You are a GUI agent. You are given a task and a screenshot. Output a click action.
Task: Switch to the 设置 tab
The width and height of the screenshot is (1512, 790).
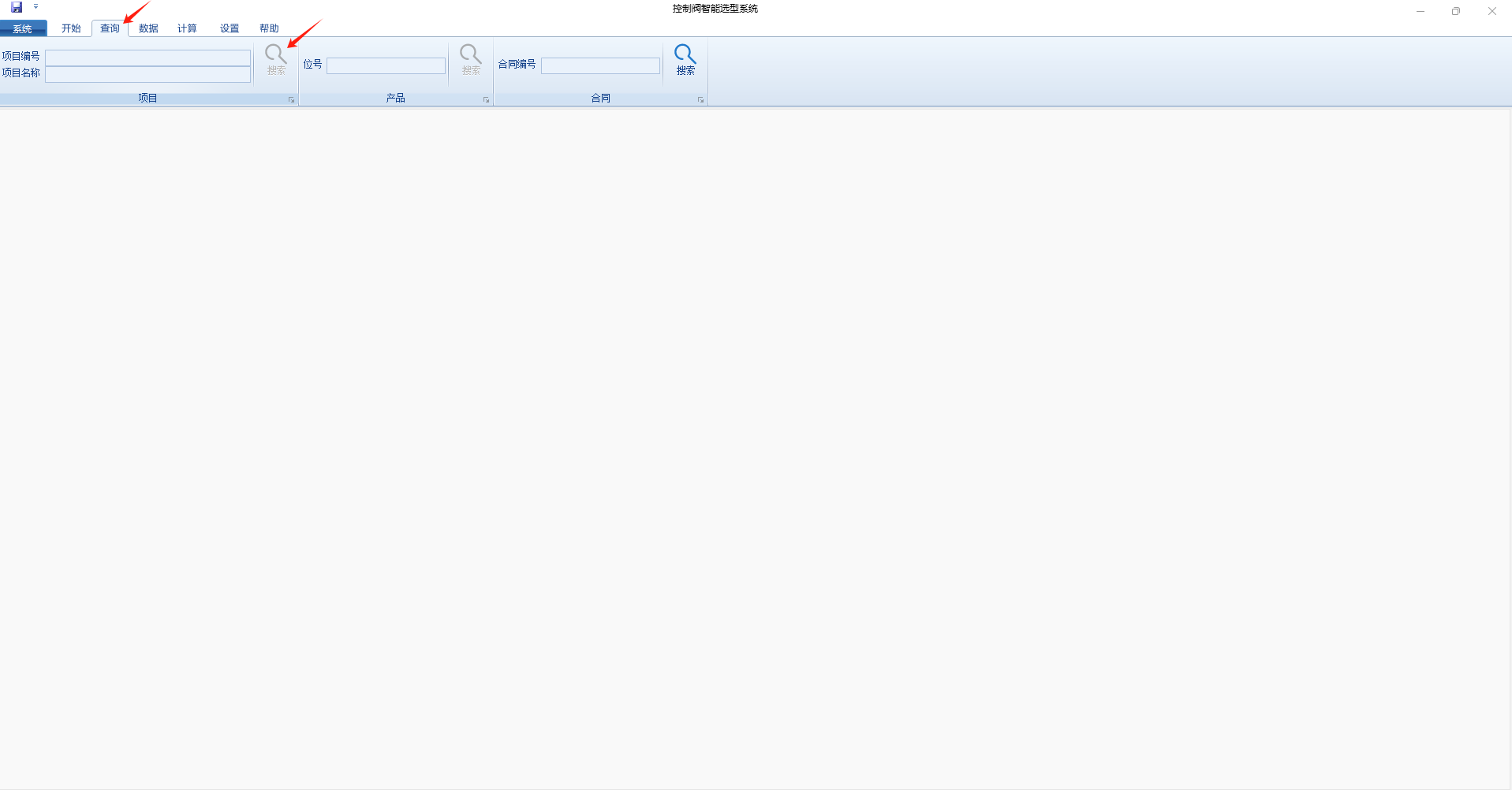pyautogui.click(x=230, y=28)
